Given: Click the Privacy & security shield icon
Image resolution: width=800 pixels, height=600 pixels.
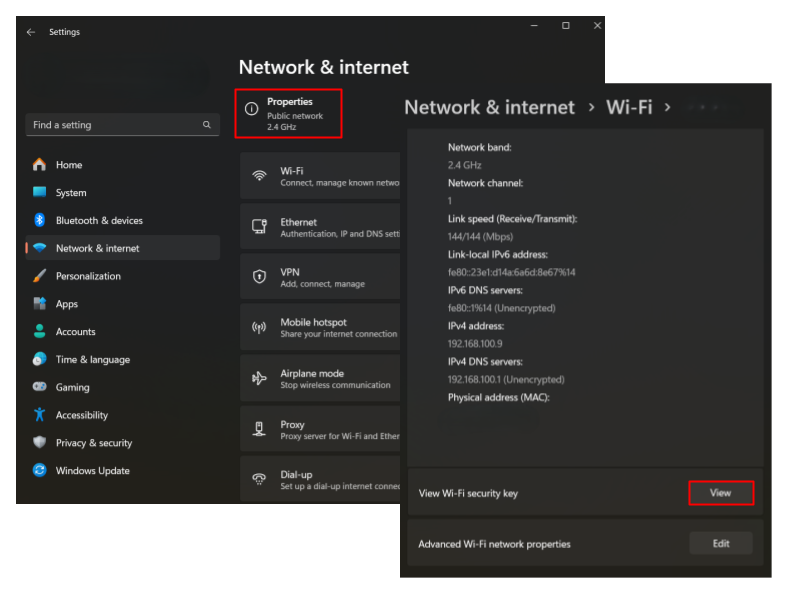Looking at the screenshot, I should [40, 443].
